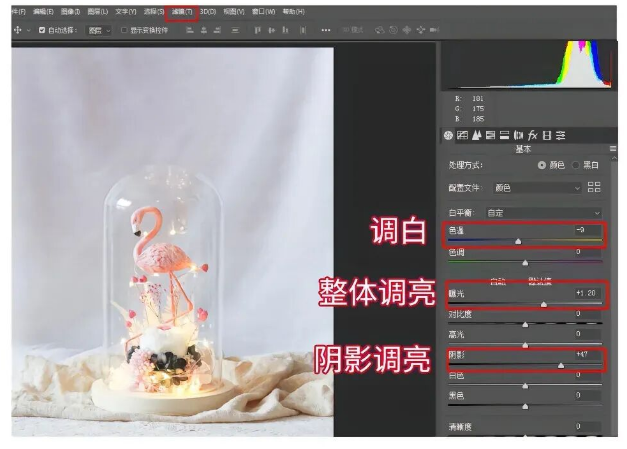Click the 3D pan camera icon
Screen dimensions: 627x449
(407, 30)
